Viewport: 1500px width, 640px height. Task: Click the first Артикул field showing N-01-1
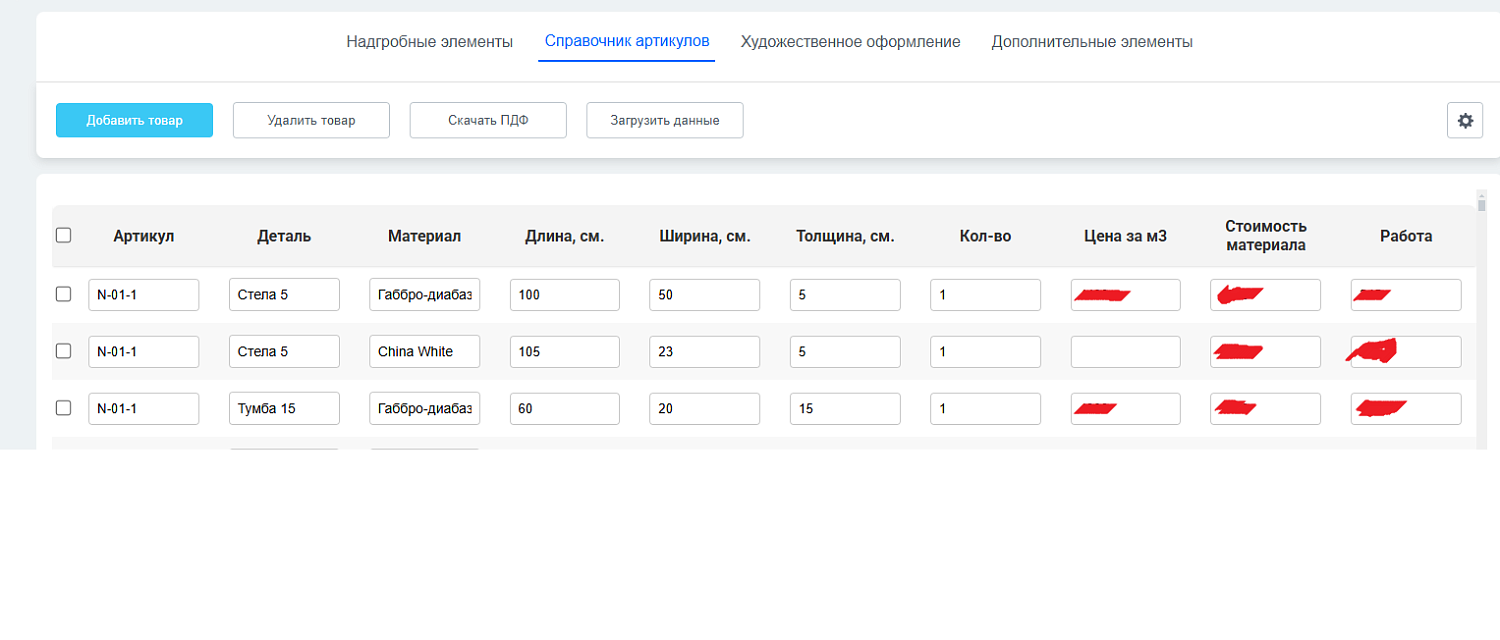pos(144,294)
